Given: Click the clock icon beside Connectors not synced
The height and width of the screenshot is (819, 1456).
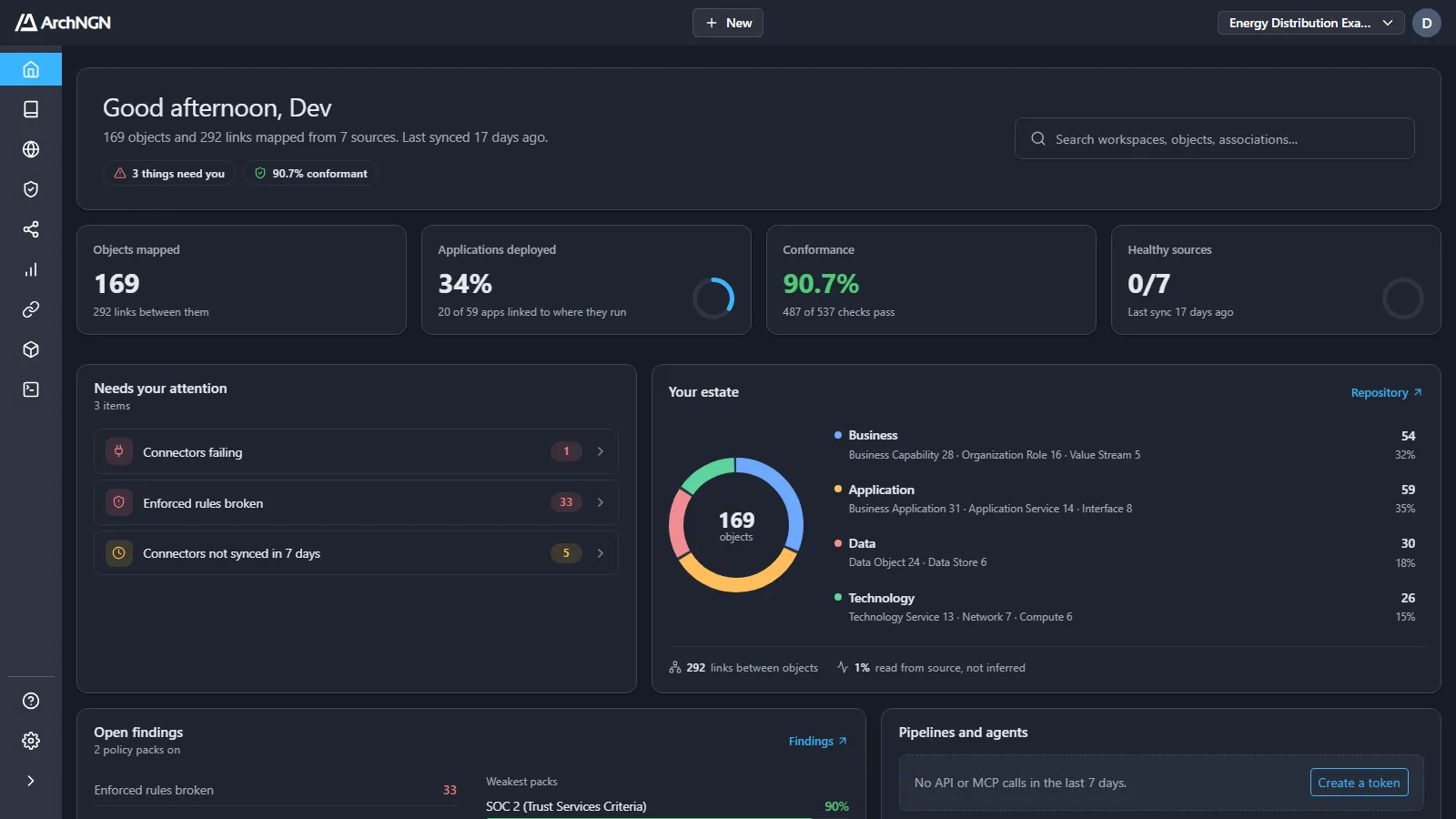Looking at the screenshot, I should [118, 553].
